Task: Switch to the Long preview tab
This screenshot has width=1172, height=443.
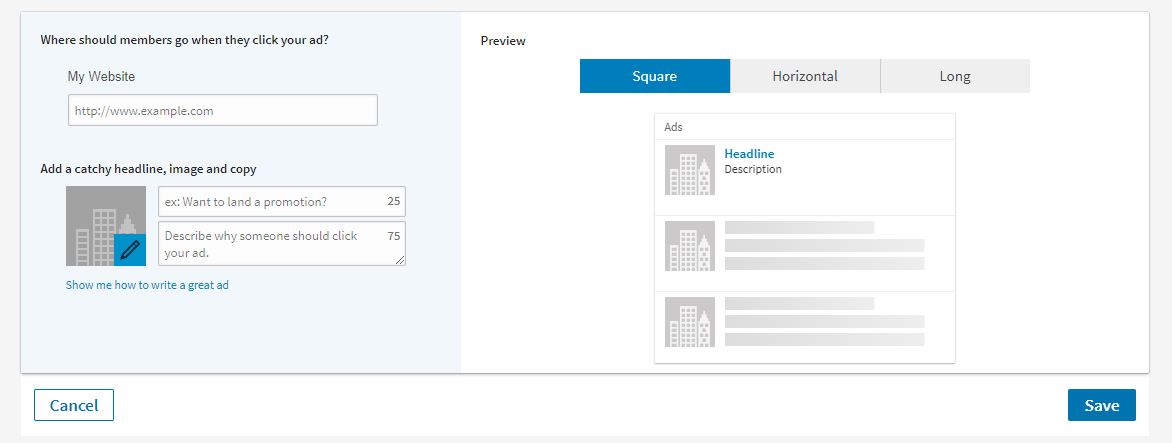Action: 955,76
